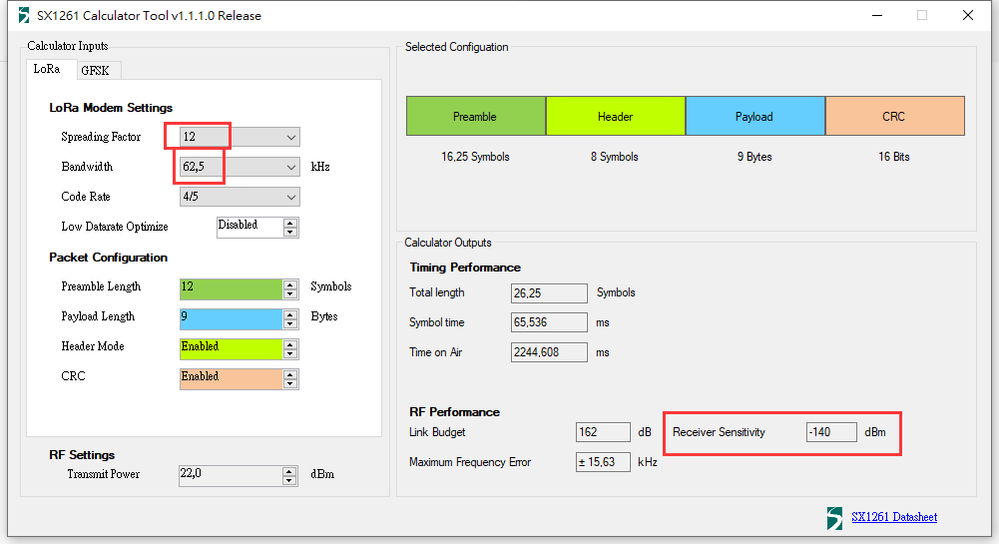Viewport: 999px width, 544px height.
Task: Click the Receiver Sensitivity output field
Action: [831, 432]
